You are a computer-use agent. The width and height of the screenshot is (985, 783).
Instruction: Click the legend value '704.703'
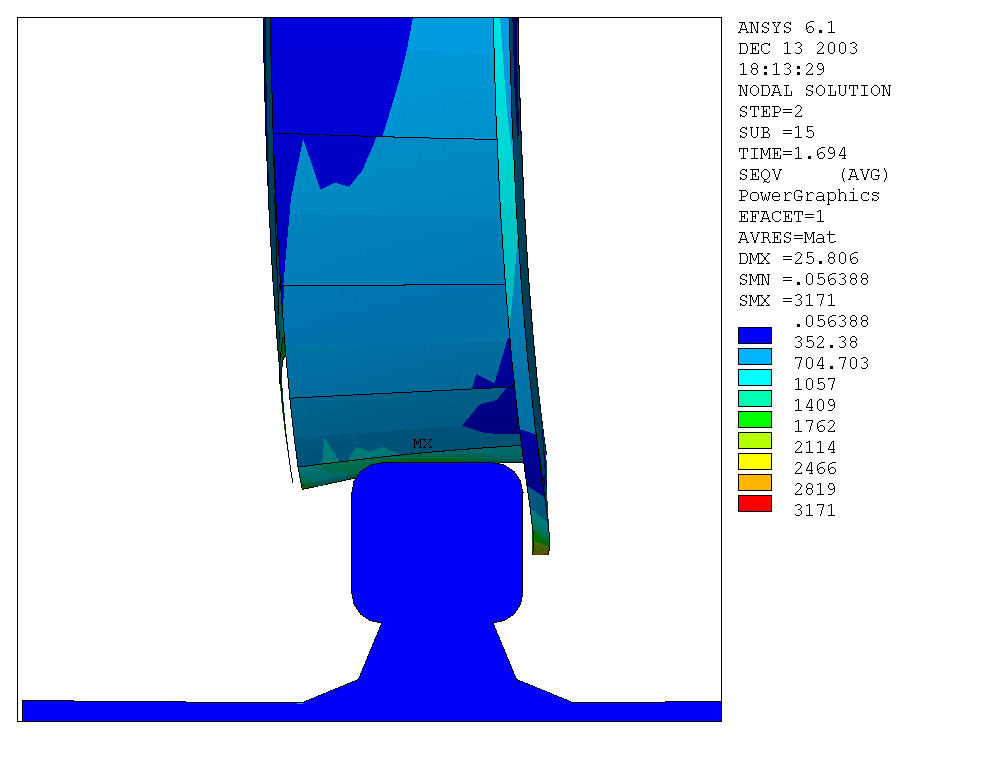coord(831,363)
